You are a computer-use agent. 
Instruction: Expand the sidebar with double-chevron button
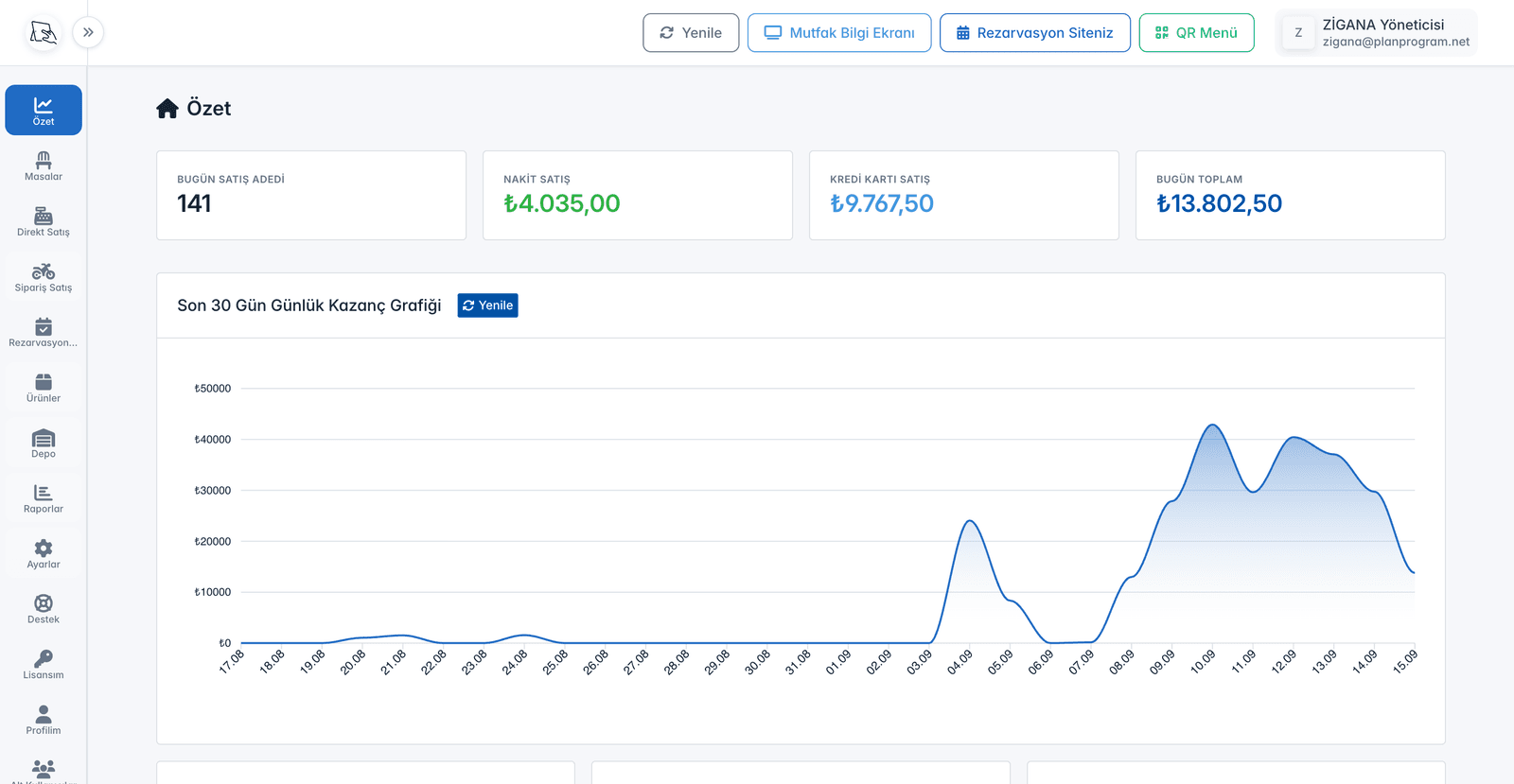tap(88, 32)
